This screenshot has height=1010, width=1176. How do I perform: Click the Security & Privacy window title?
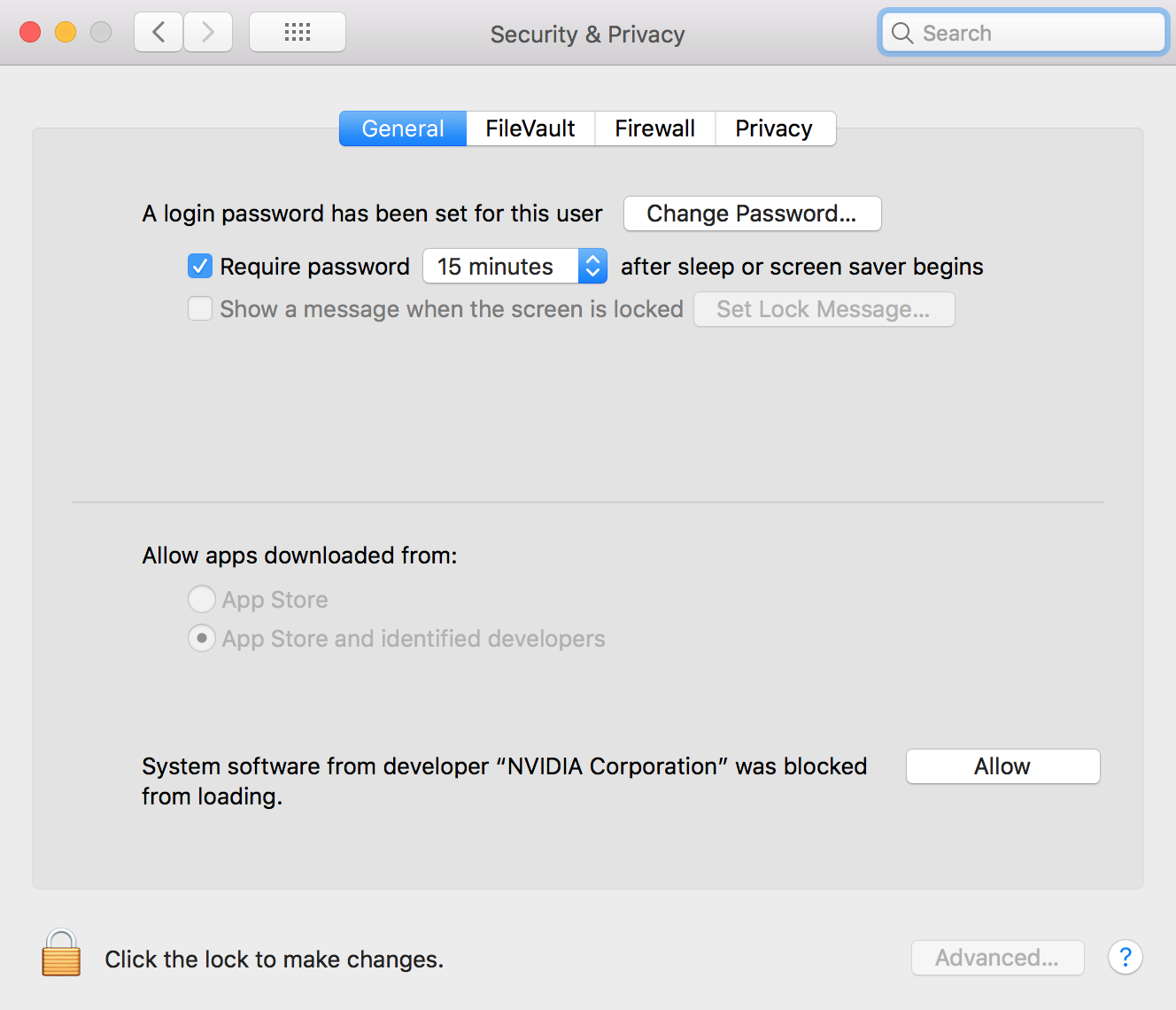[x=587, y=34]
